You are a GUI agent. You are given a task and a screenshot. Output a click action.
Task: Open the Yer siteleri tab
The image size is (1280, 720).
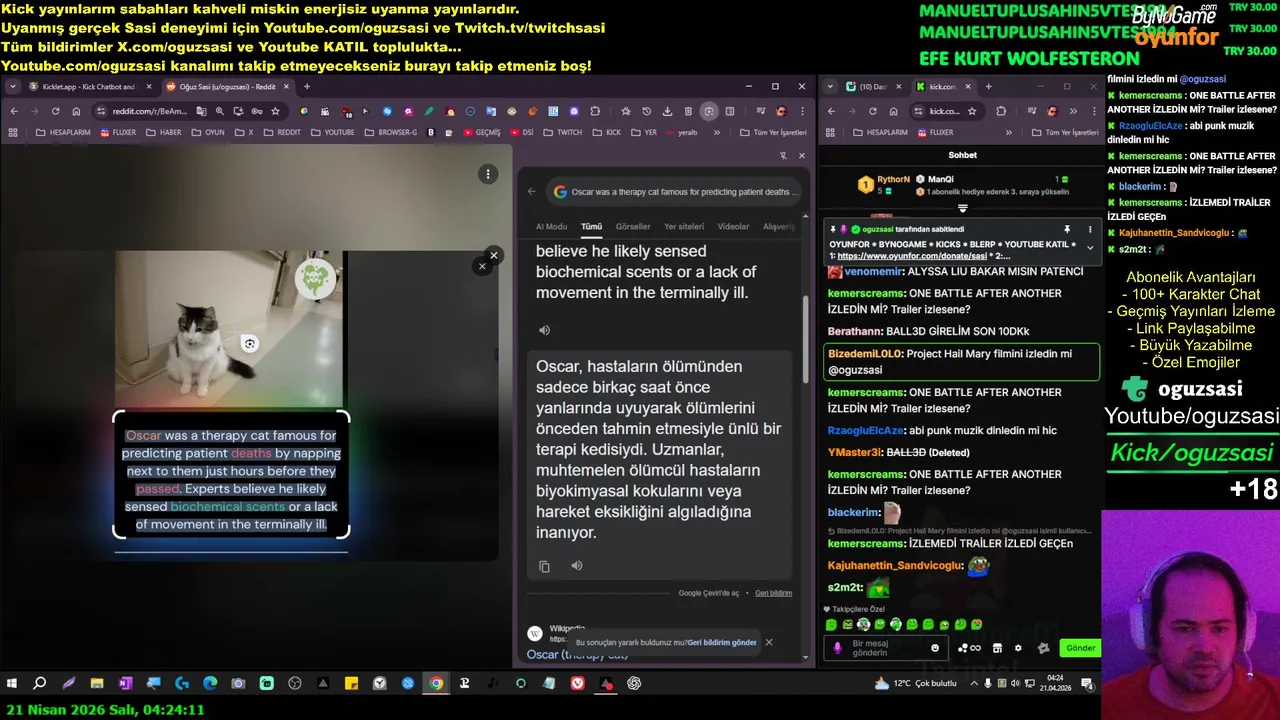click(x=684, y=227)
